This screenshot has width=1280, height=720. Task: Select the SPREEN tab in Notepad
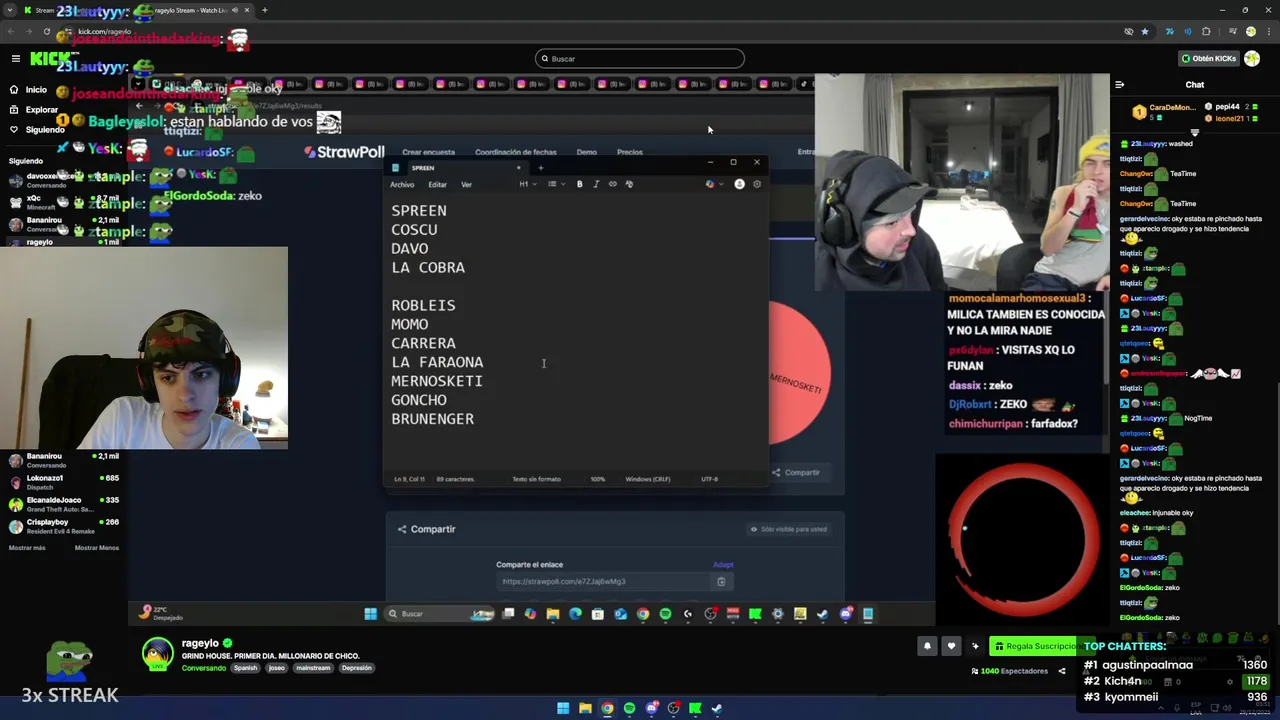pos(455,168)
